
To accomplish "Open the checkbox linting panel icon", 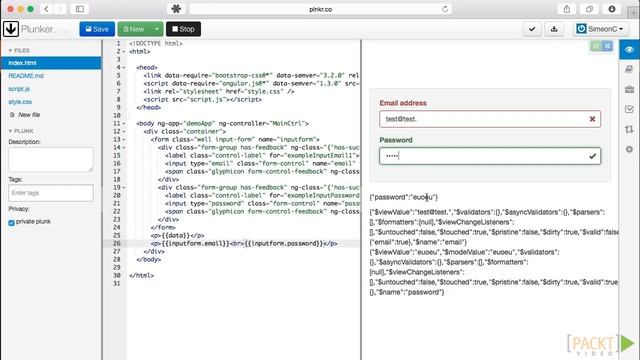I will pos(629,109).
